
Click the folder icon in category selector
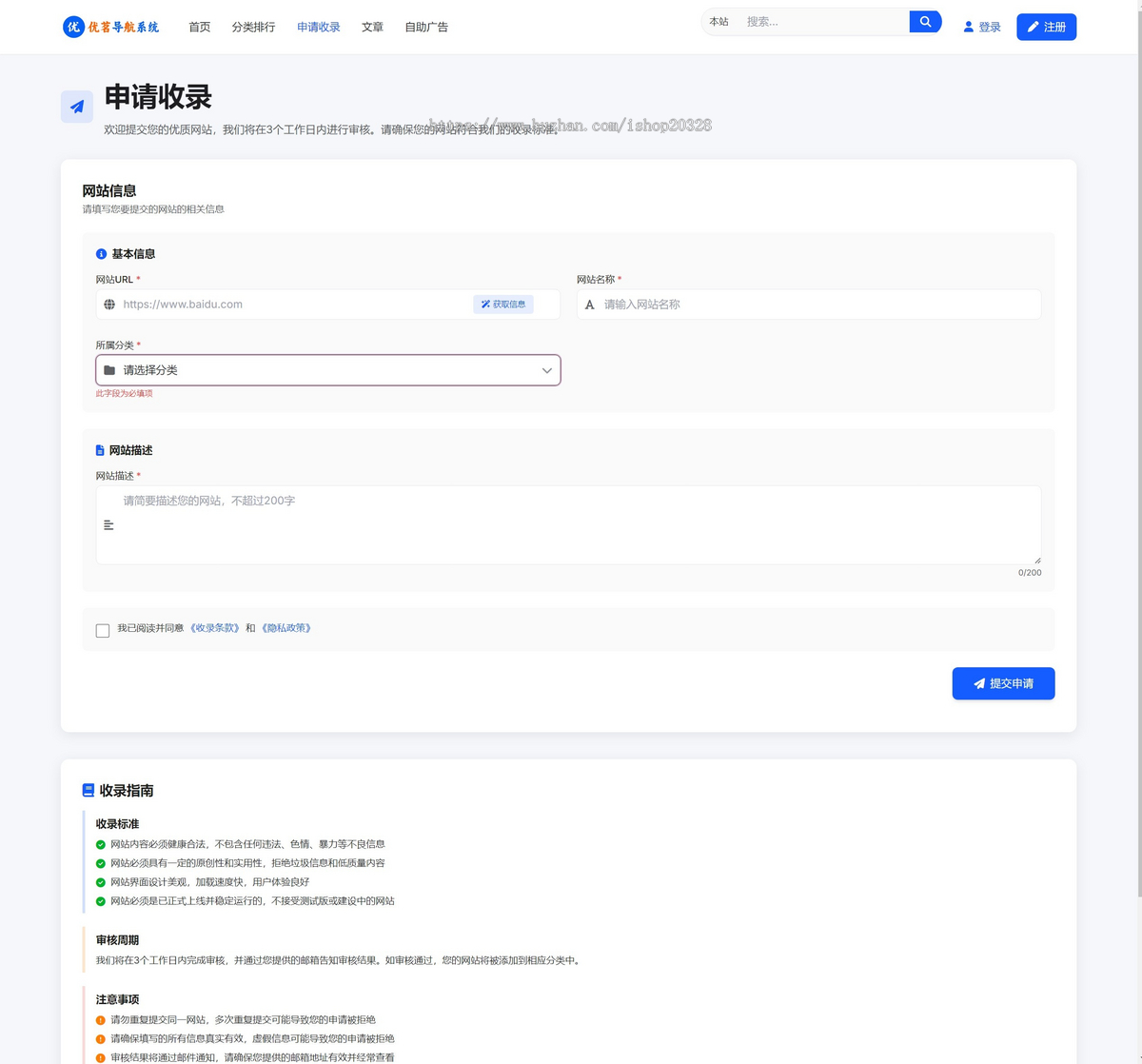click(109, 370)
